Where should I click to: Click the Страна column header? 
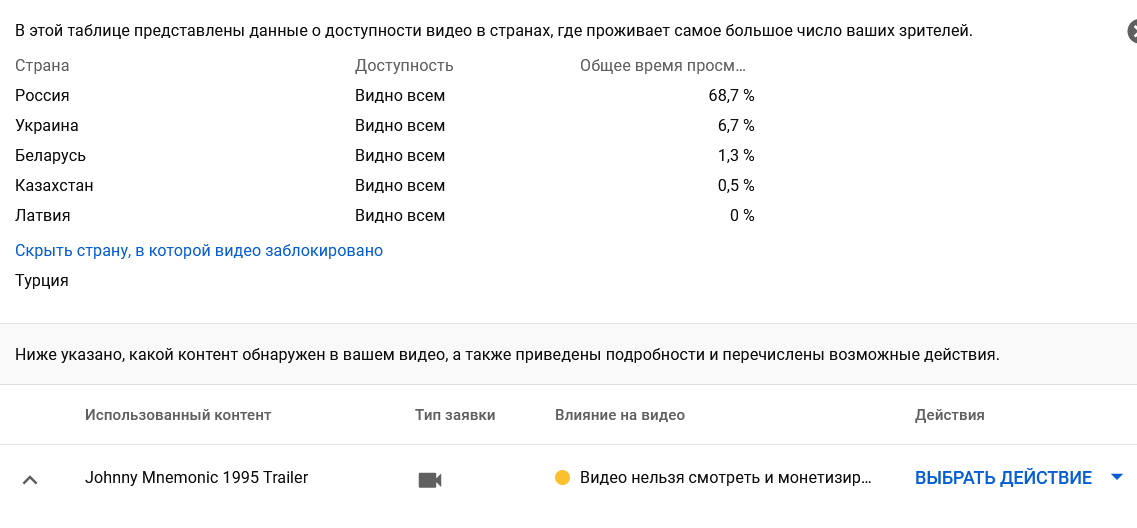click(42, 66)
